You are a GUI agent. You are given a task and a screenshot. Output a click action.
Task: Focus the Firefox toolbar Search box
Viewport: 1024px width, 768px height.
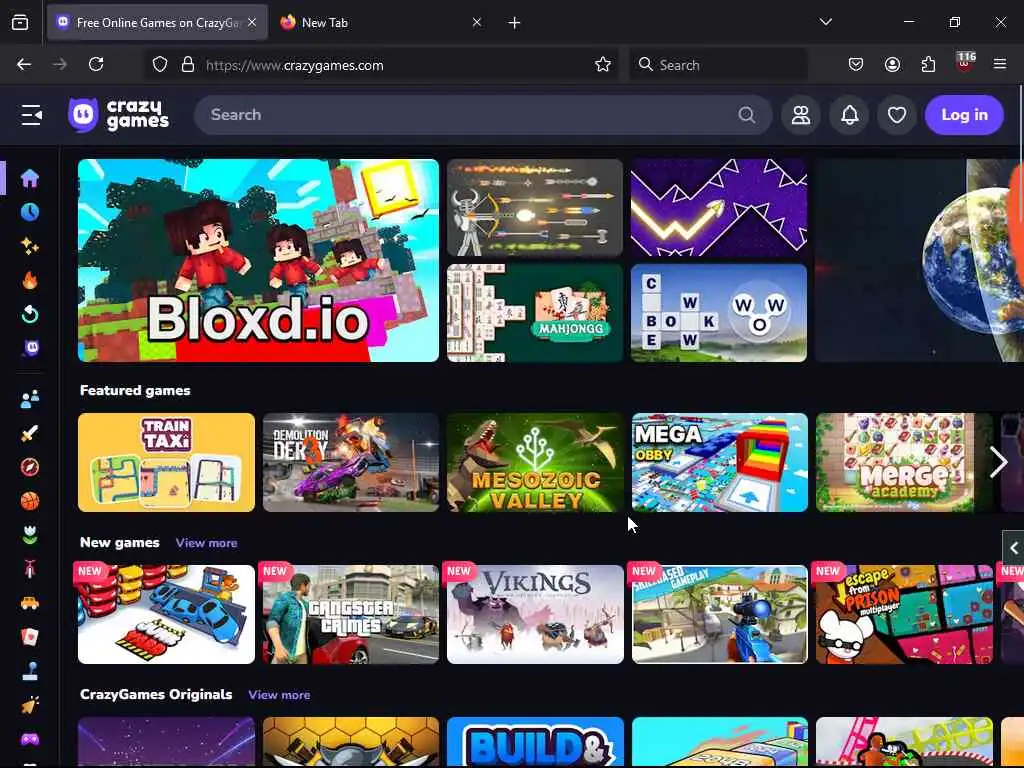click(718, 65)
